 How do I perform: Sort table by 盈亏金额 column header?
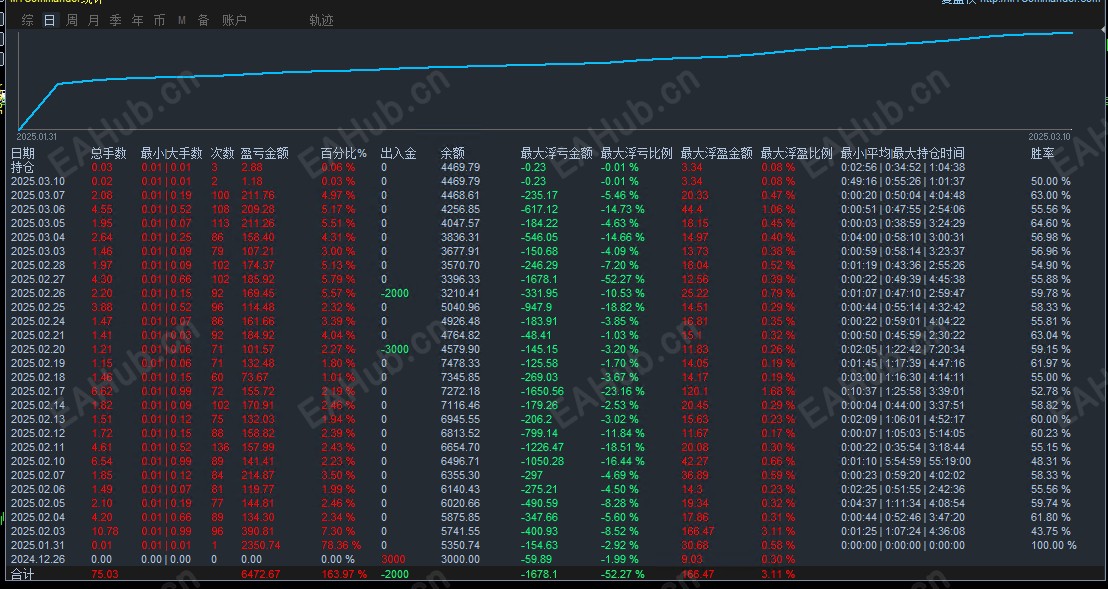tap(265, 151)
